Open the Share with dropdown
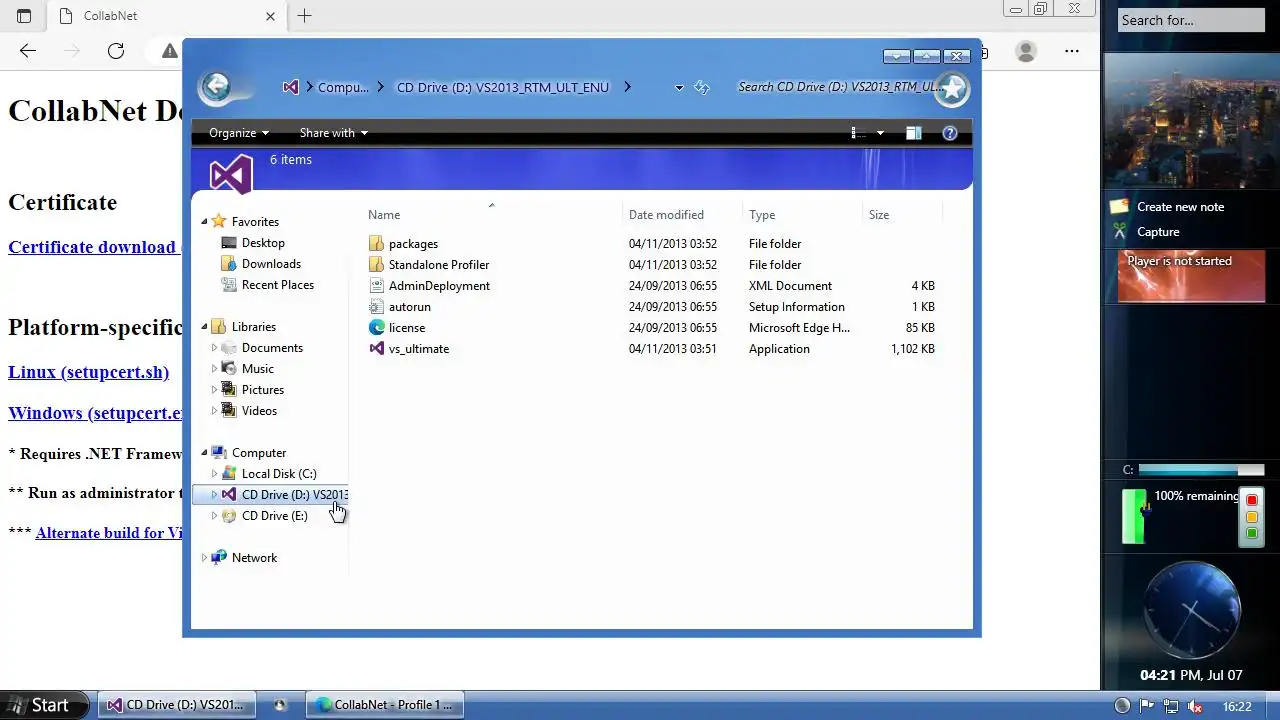 (x=334, y=133)
